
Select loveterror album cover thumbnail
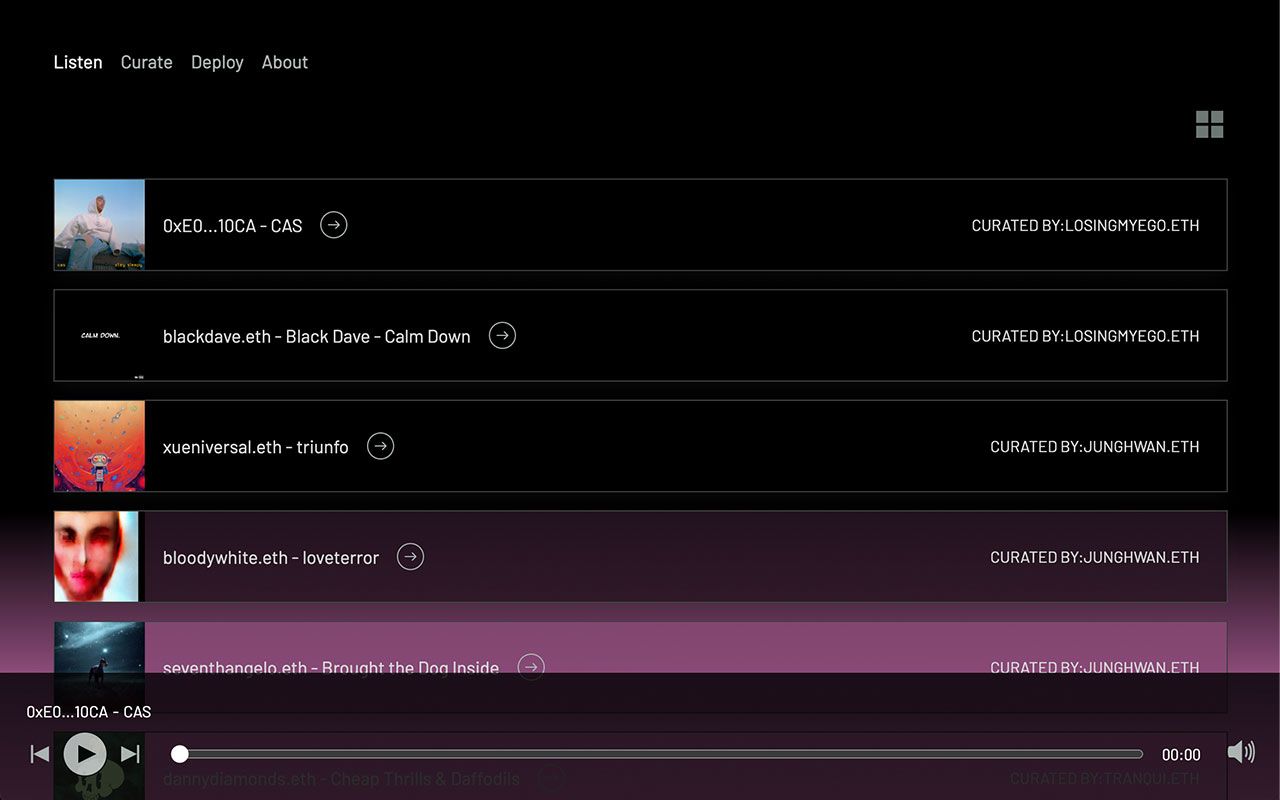100,557
